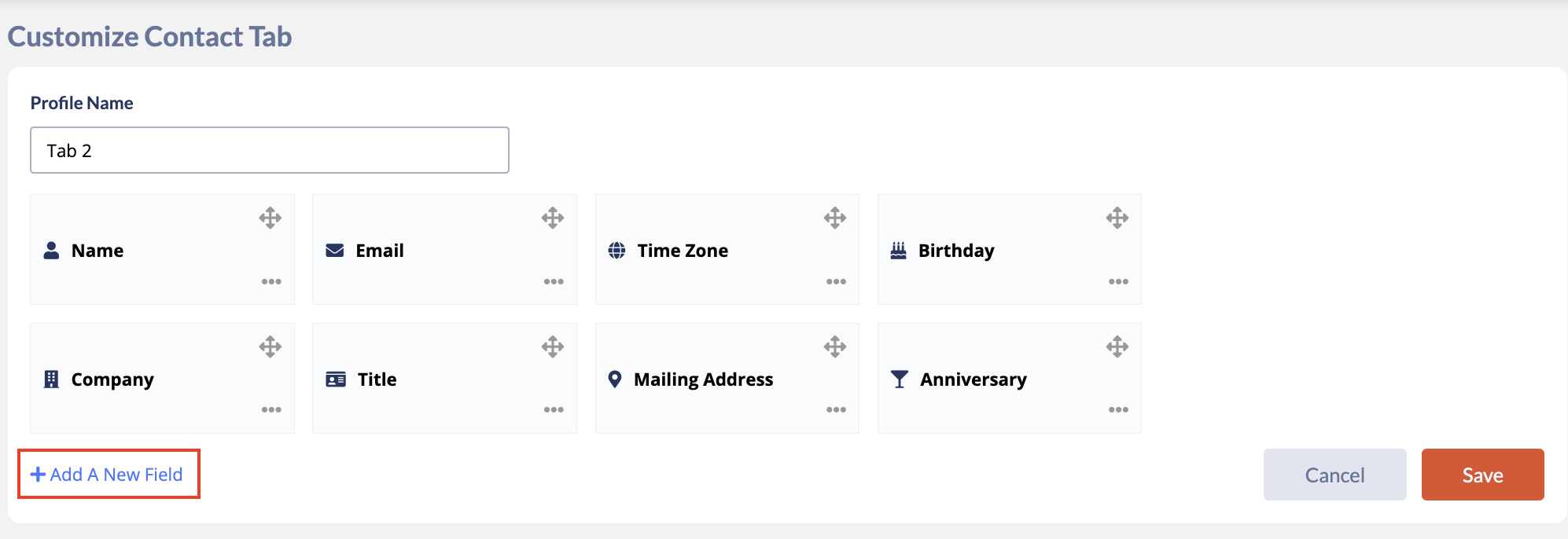Click Add A New Field link

[107, 475]
